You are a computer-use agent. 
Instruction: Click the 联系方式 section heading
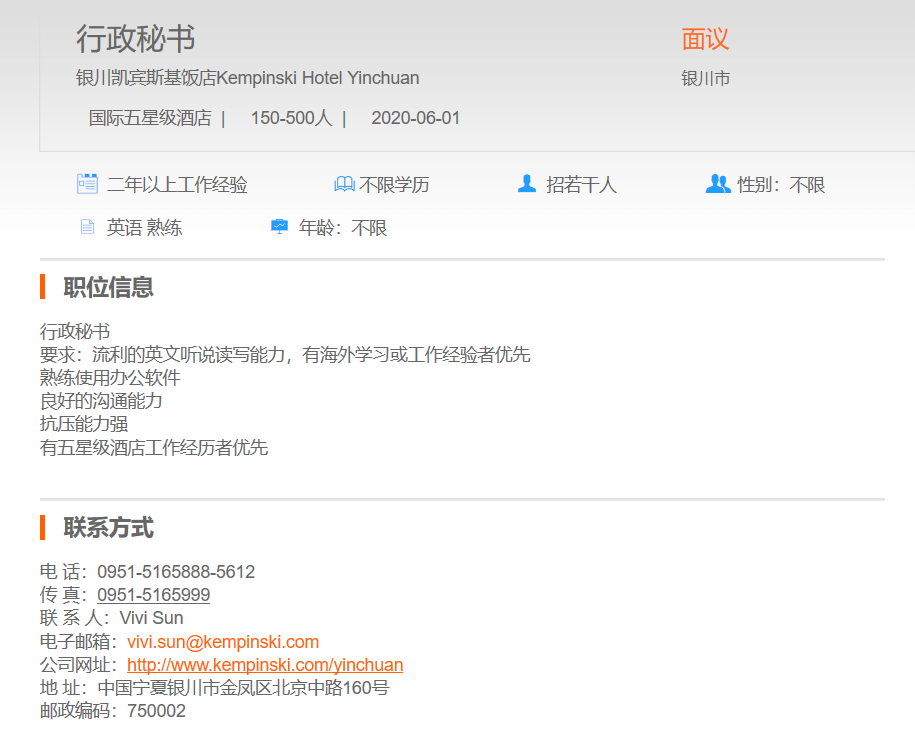pyautogui.click(x=108, y=528)
